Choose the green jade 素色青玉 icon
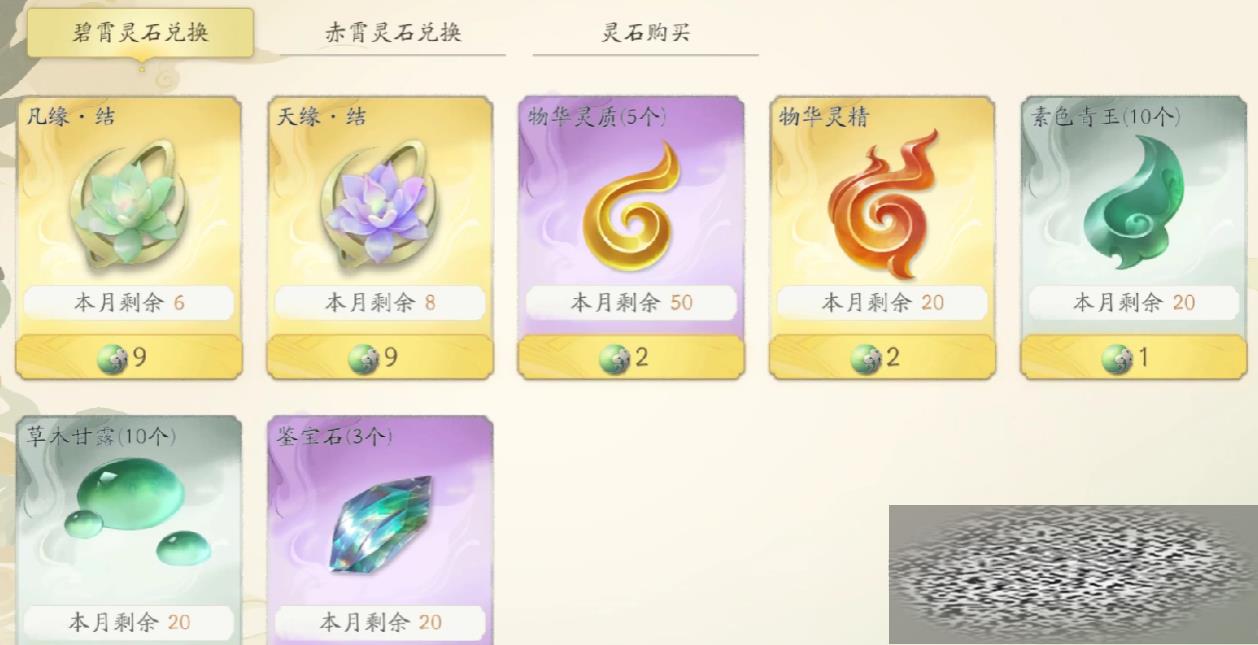This screenshot has width=1258, height=645. [x=1135, y=203]
